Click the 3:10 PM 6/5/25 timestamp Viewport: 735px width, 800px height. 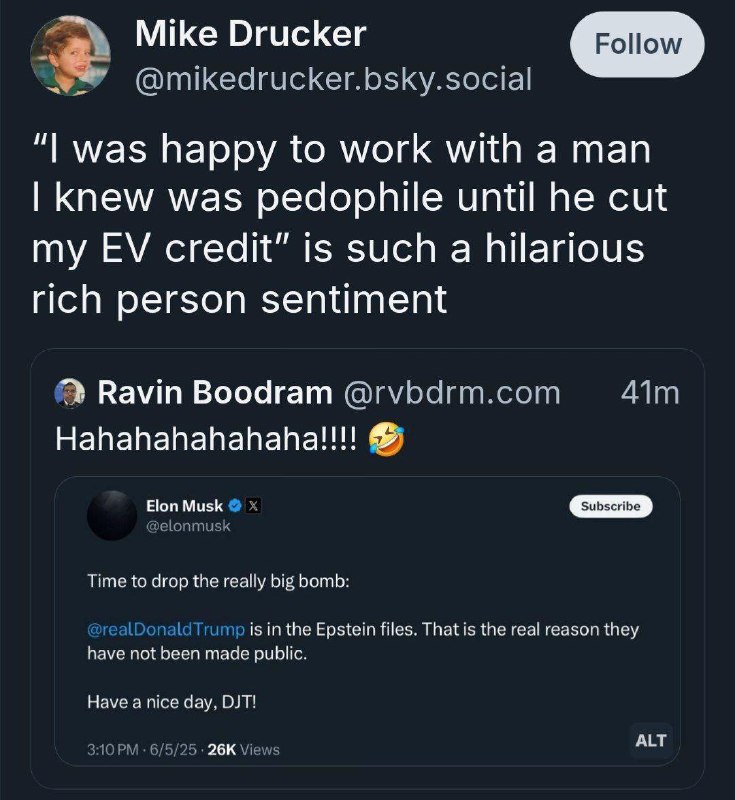142,749
